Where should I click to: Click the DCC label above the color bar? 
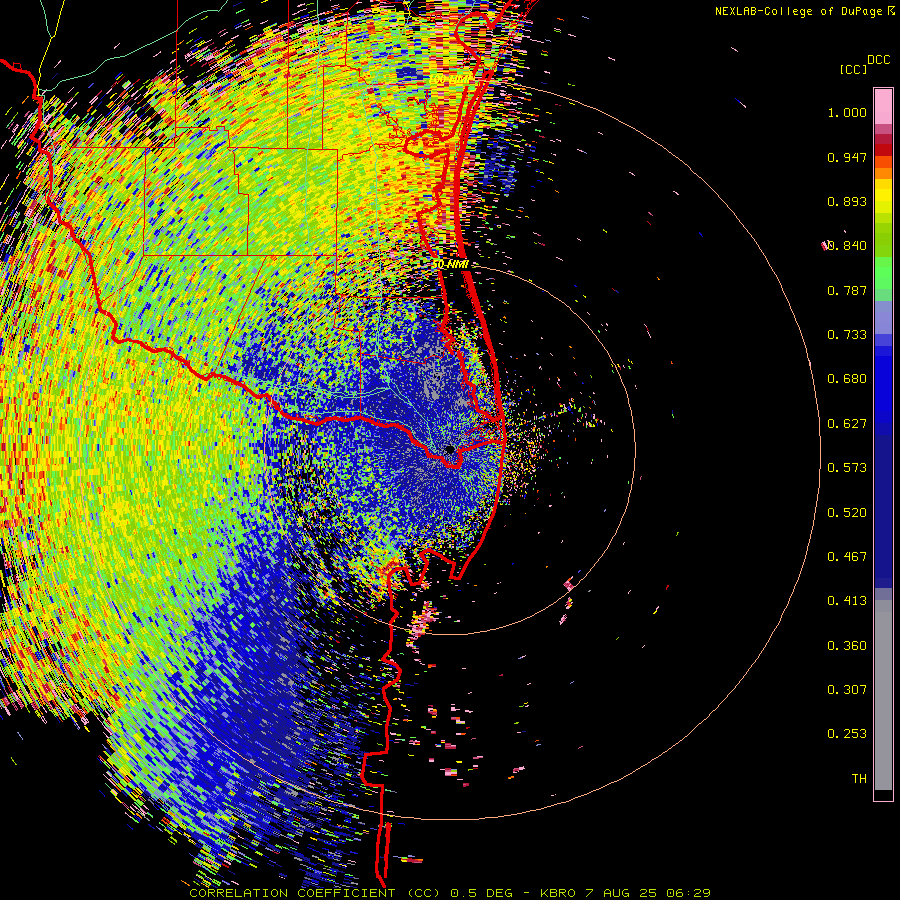(x=878, y=60)
